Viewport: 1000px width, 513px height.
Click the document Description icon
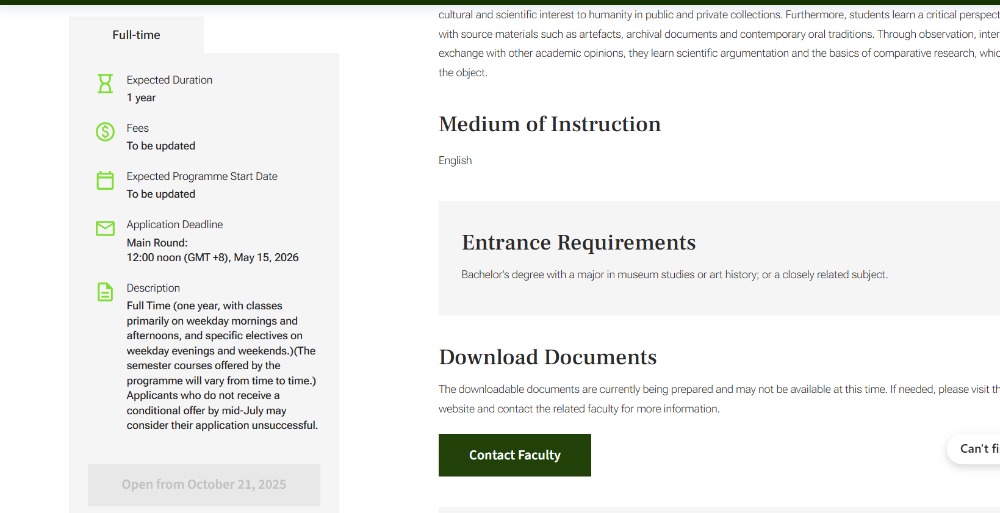click(105, 292)
